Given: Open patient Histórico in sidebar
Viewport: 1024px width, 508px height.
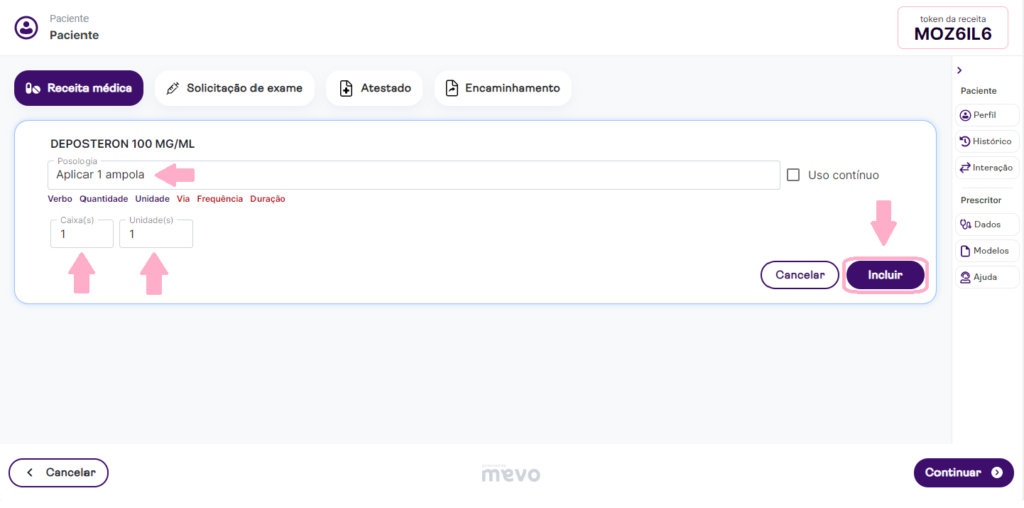Looking at the screenshot, I should [988, 141].
